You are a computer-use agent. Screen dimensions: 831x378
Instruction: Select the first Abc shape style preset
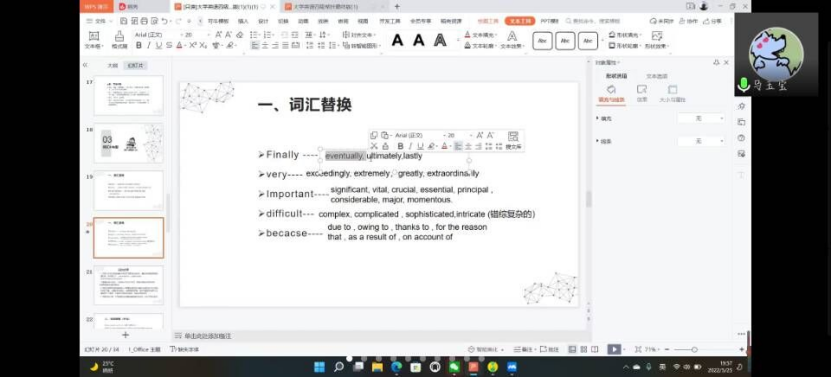point(542,41)
